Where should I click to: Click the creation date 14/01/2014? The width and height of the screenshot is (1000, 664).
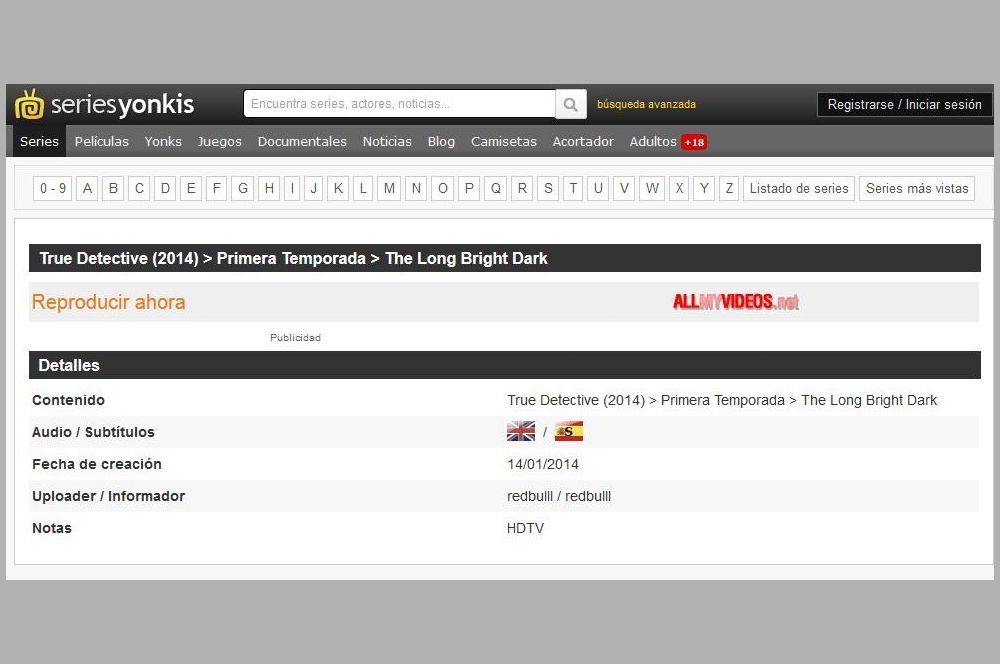click(543, 464)
